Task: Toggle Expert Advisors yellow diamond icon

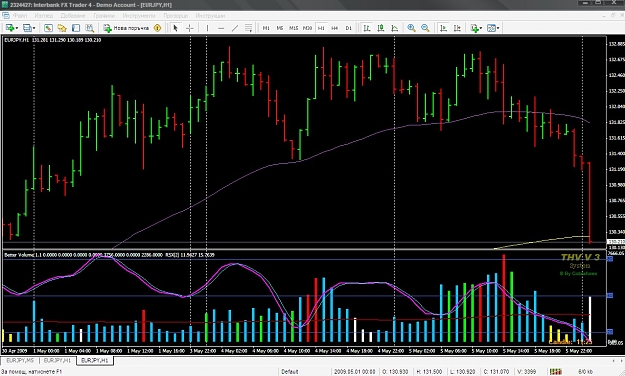Action: click(157, 28)
